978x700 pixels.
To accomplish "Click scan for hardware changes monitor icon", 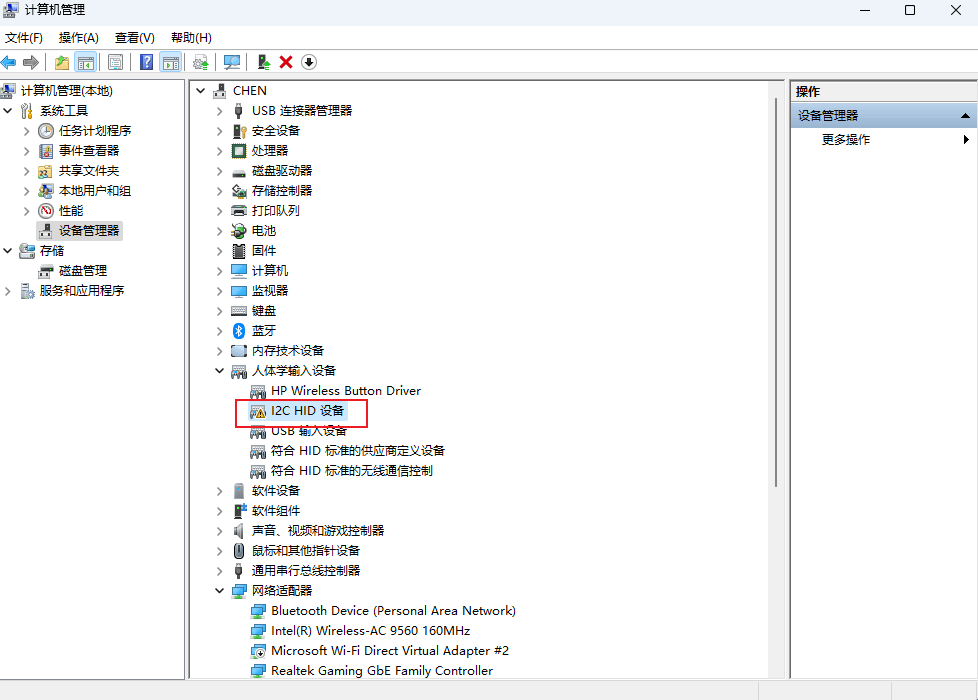I will 232,62.
